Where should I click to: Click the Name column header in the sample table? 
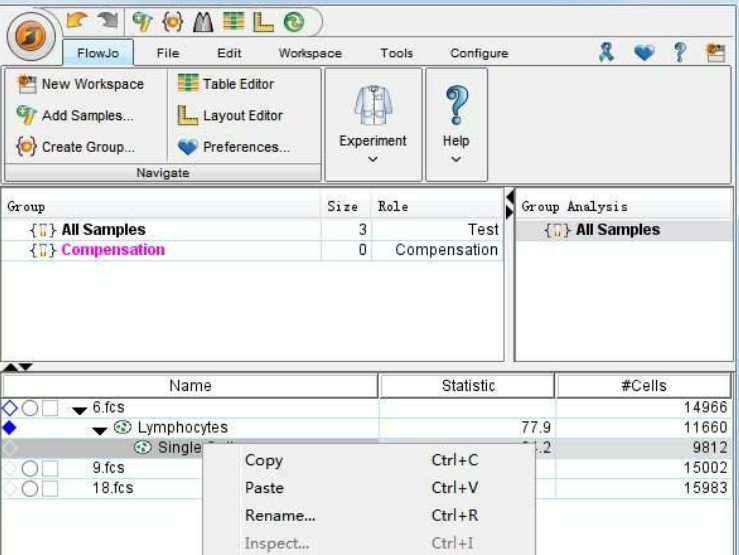click(190, 385)
